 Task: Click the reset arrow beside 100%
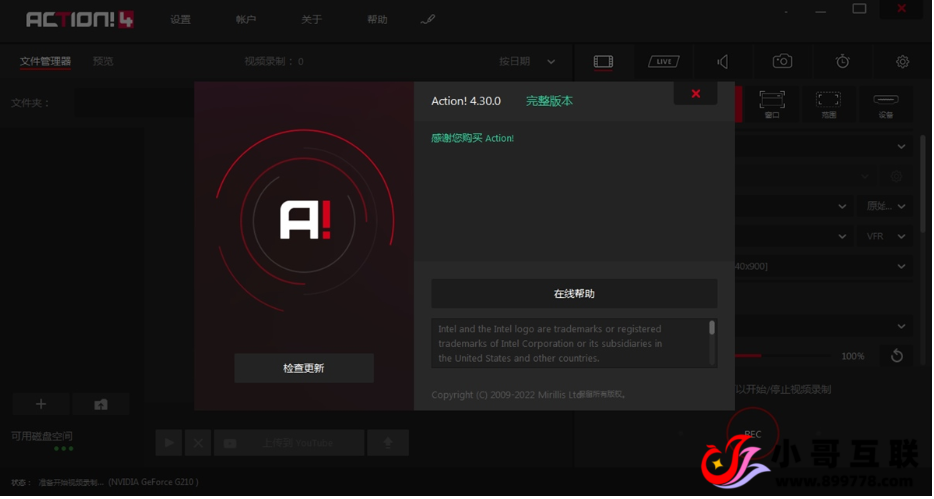tap(896, 356)
